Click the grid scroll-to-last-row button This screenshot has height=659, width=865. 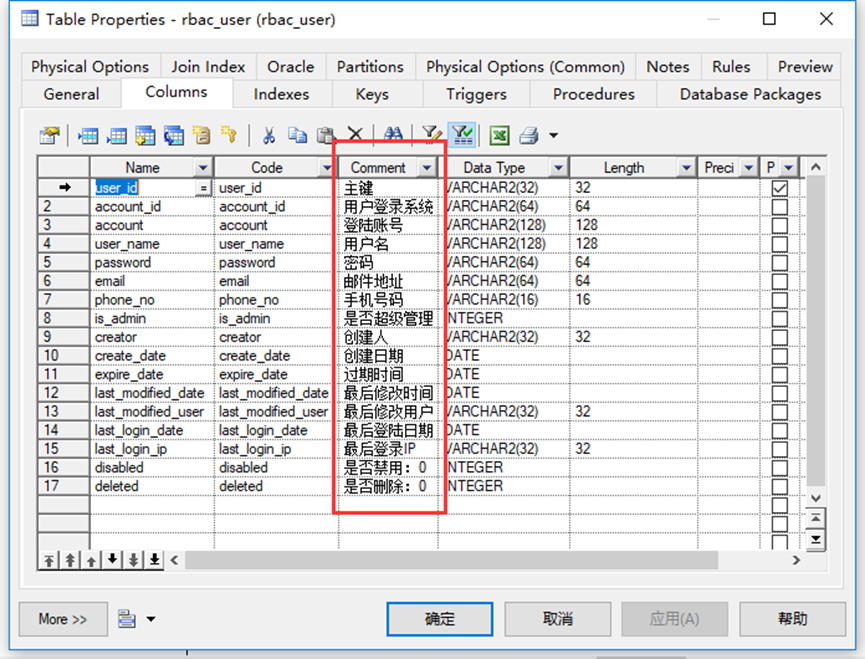[x=816, y=539]
